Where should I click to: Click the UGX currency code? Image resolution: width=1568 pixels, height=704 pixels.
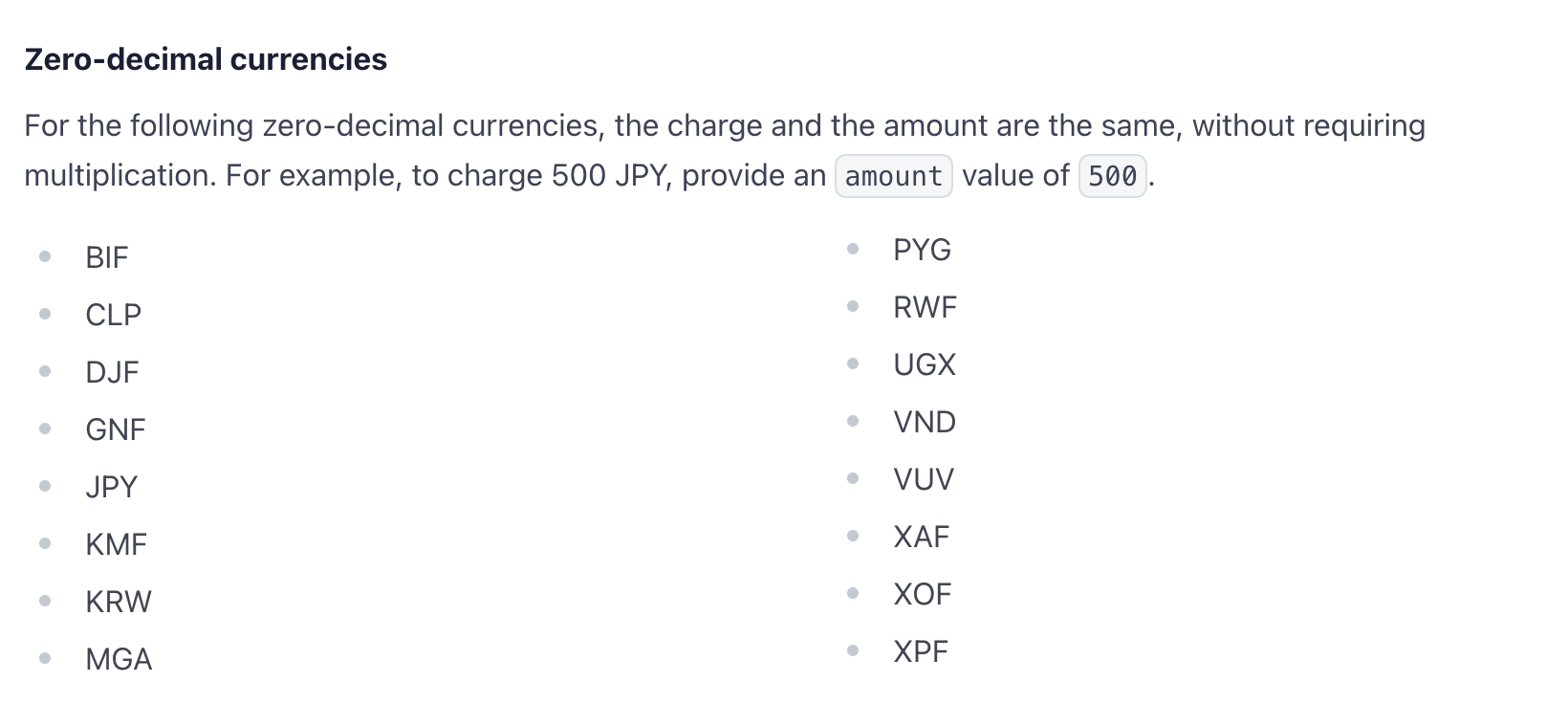pos(925,364)
